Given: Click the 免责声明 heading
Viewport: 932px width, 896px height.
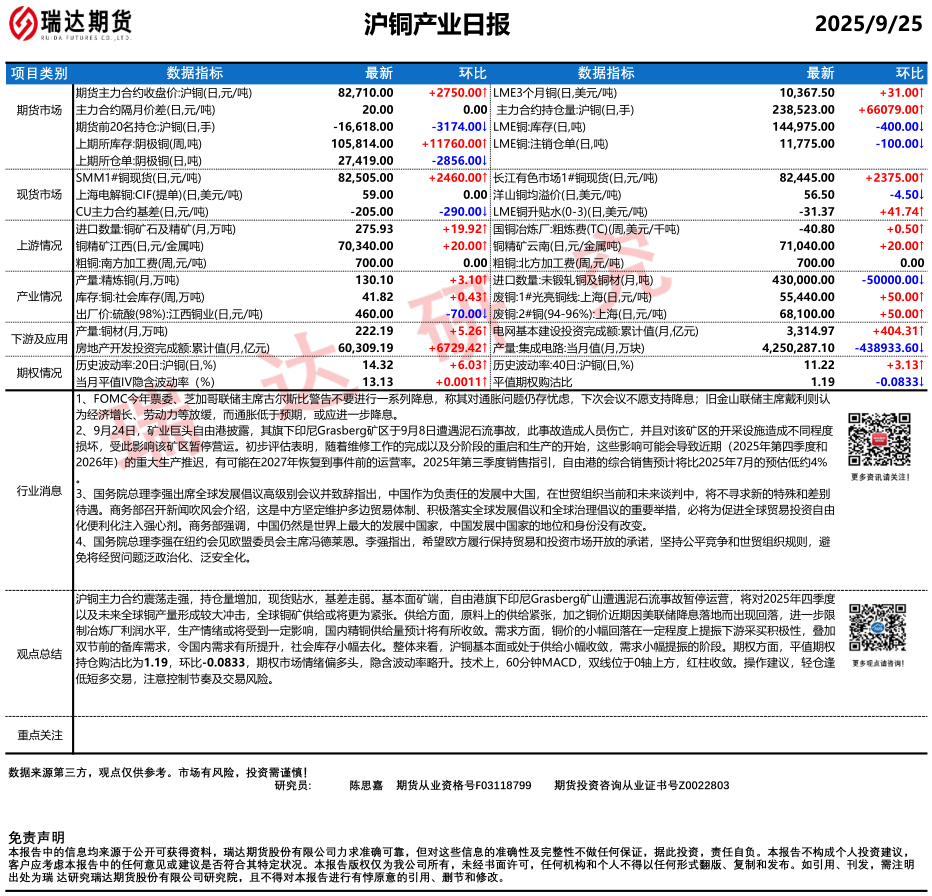Looking at the screenshot, I should [36, 836].
